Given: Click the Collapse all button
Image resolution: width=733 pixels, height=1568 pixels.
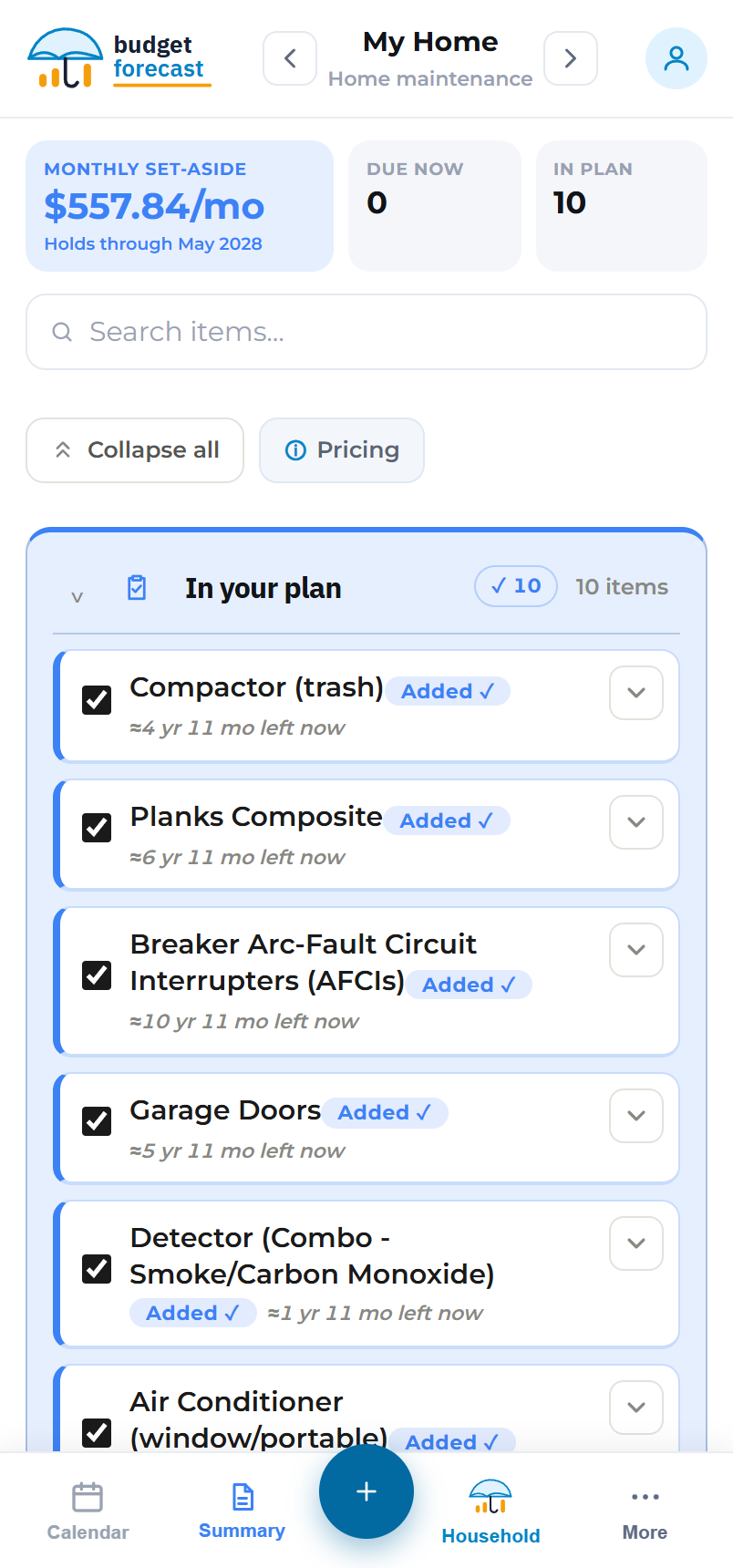Looking at the screenshot, I should point(135,450).
